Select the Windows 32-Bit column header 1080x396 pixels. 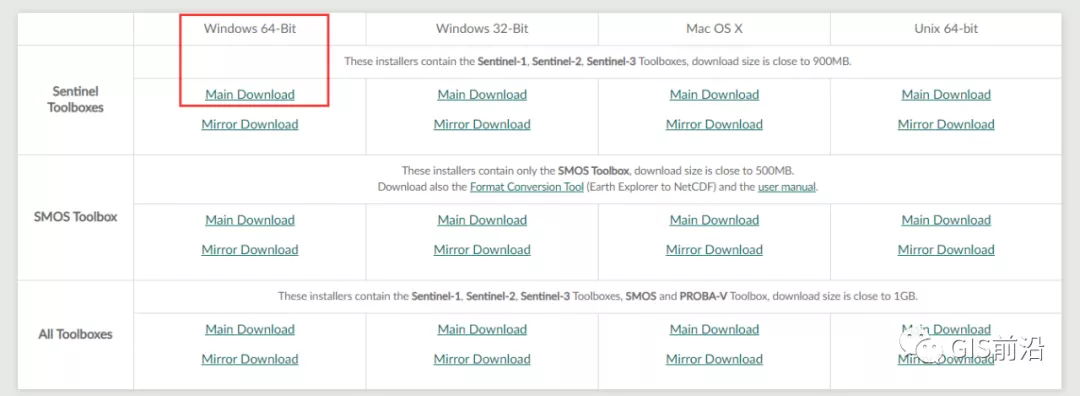(x=482, y=29)
